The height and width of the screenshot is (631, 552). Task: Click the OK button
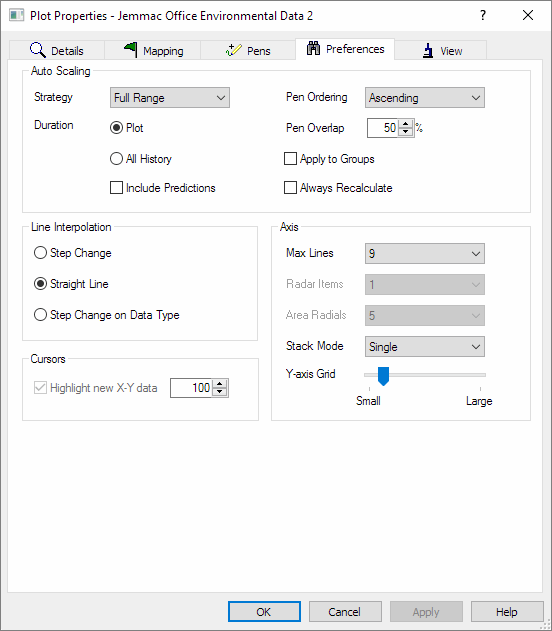point(264,612)
